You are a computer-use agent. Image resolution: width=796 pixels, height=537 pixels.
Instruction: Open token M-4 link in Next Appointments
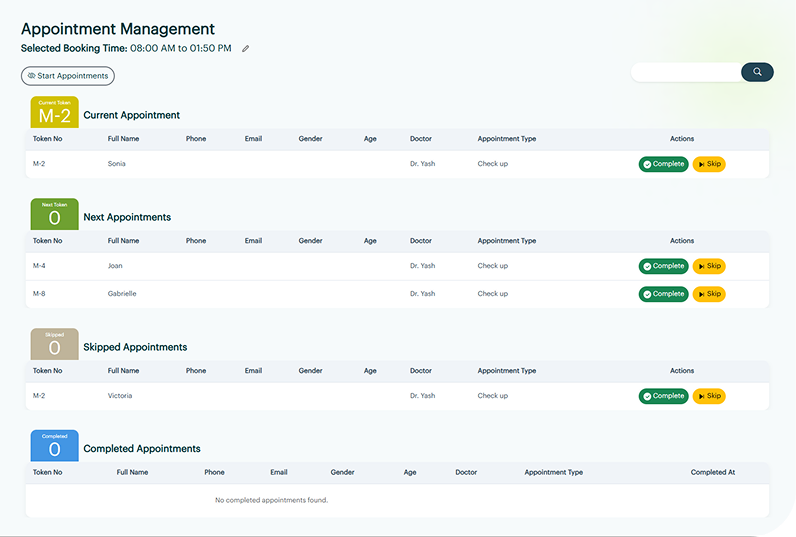[39, 266]
